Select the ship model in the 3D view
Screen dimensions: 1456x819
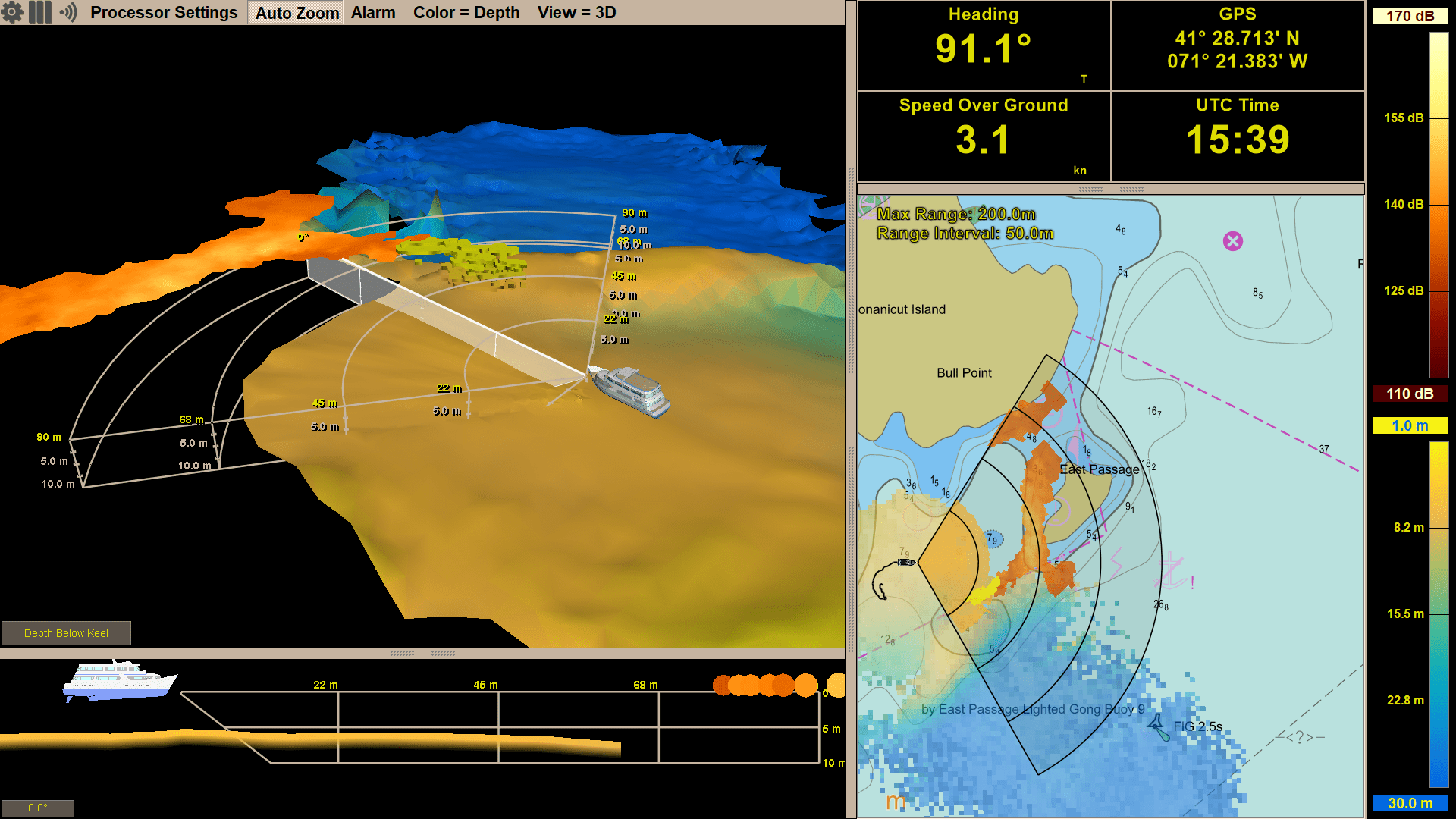pyautogui.click(x=626, y=391)
